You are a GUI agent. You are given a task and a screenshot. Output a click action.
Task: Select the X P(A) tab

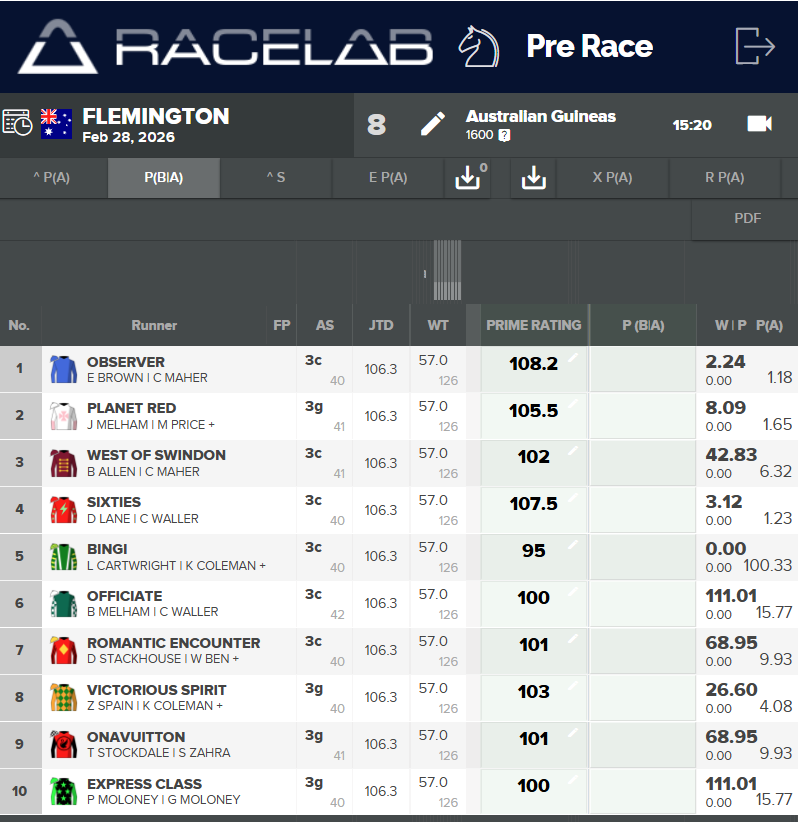pos(612,178)
